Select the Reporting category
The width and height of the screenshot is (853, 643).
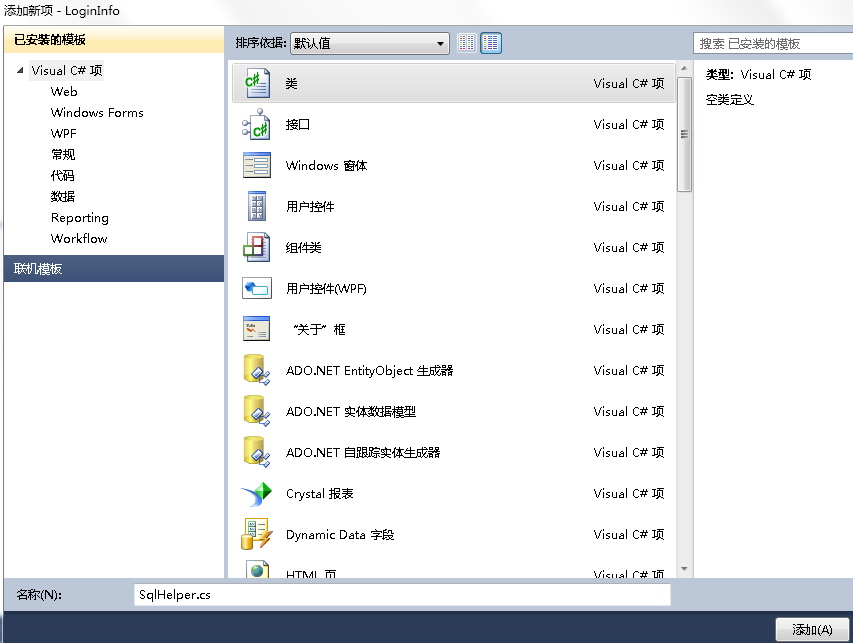(79, 218)
